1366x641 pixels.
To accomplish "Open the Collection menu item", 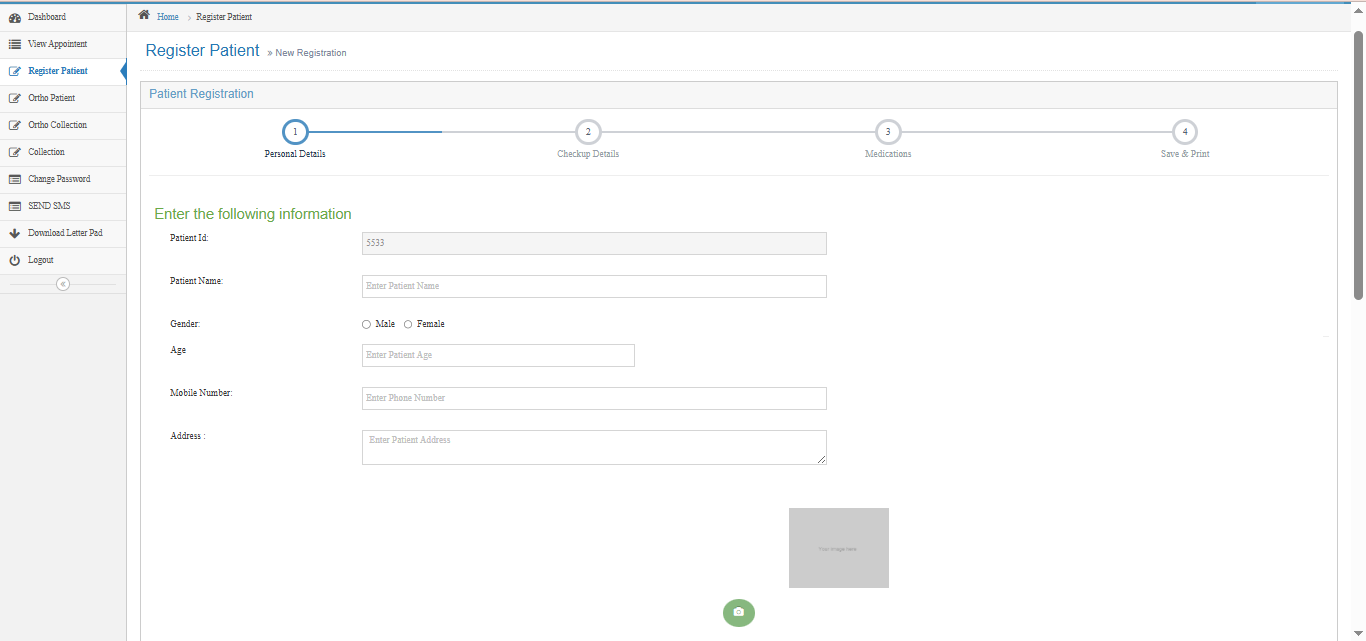I will (x=46, y=153).
